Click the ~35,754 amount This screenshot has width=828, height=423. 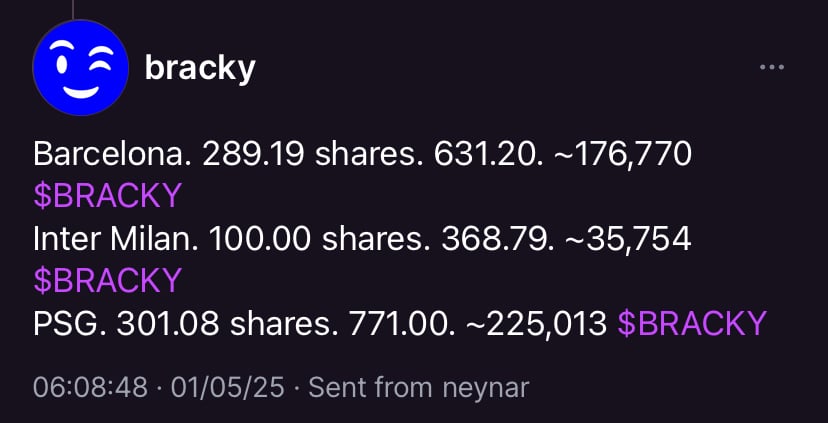pos(628,239)
